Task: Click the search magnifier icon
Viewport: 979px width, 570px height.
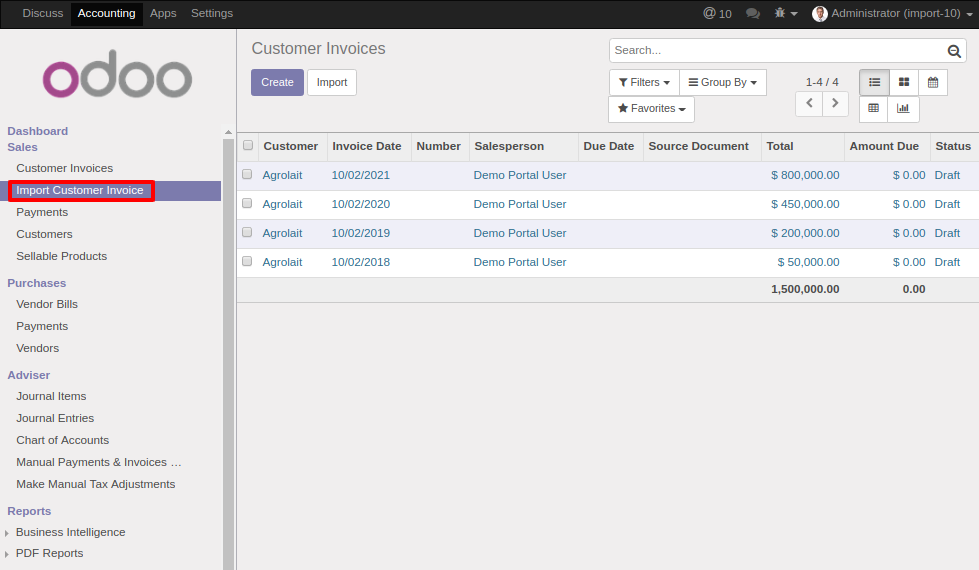Action: tap(954, 51)
